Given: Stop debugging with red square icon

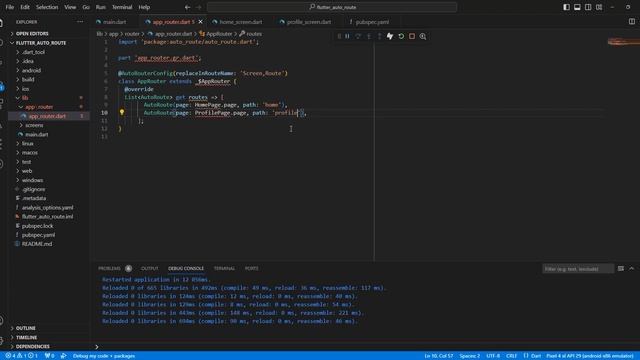Looking at the screenshot, I should pyautogui.click(x=412, y=36).
